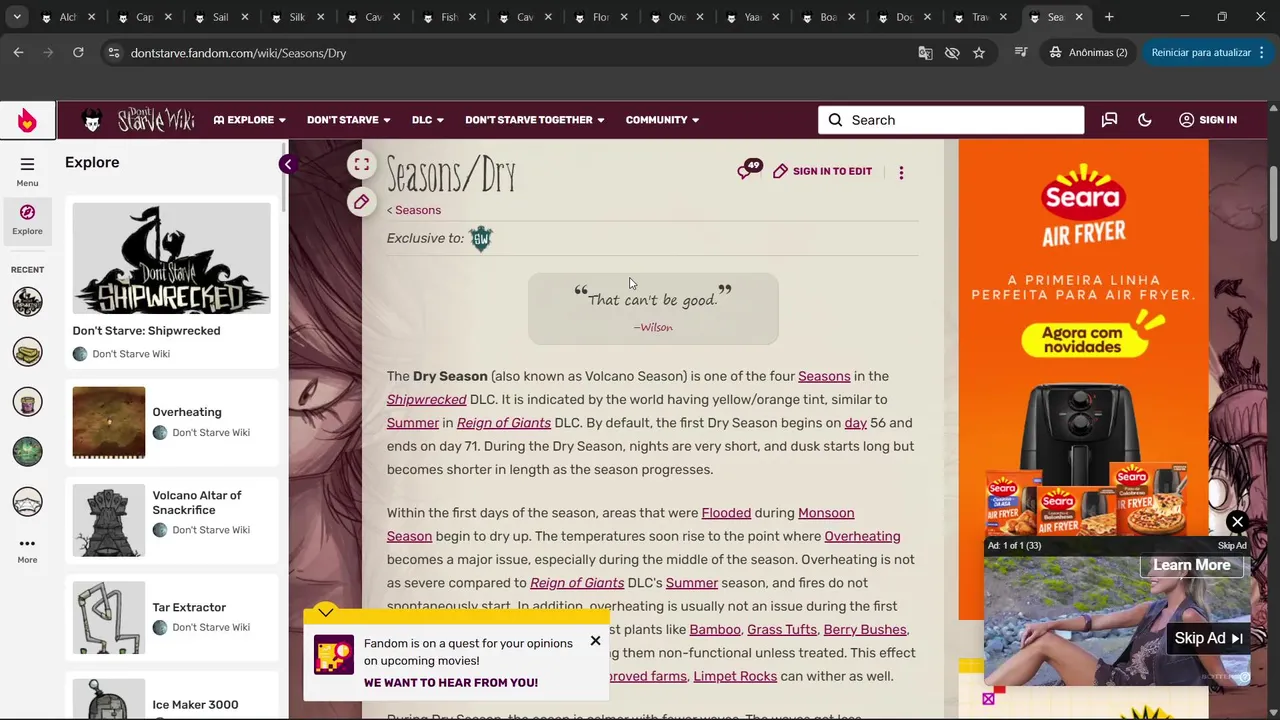Expand the EXPLORE menu

(250, 120)
